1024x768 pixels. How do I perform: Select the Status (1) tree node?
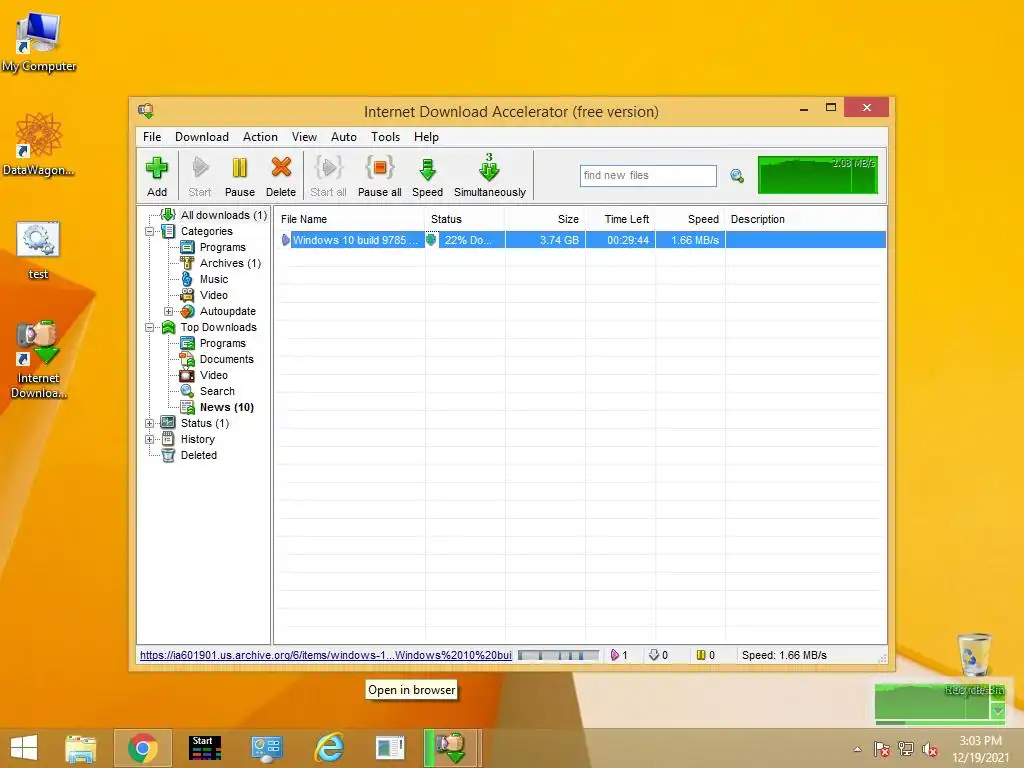click(x=204, y=423)
